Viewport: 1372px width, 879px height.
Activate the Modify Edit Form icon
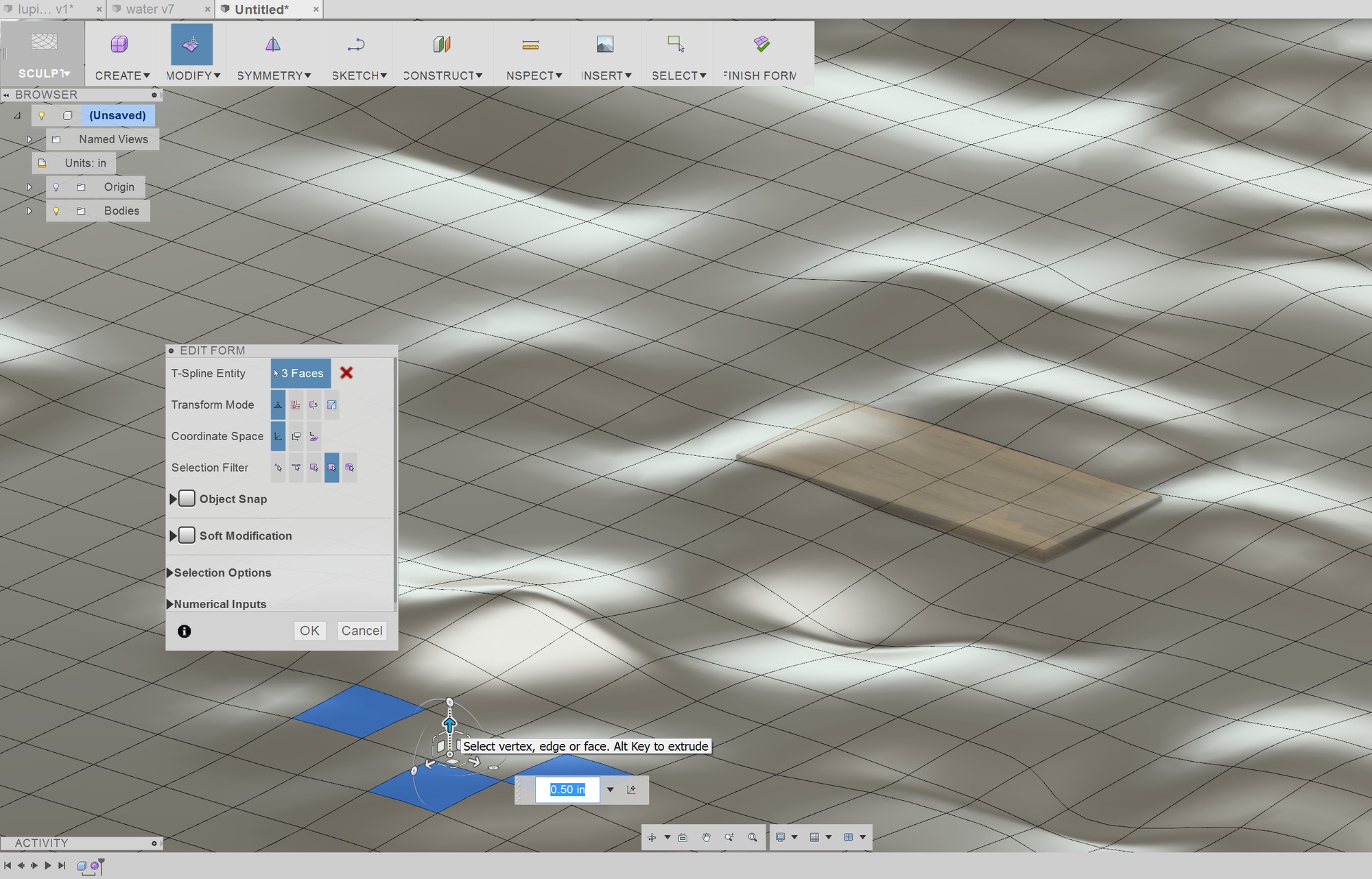coord(191,45)
